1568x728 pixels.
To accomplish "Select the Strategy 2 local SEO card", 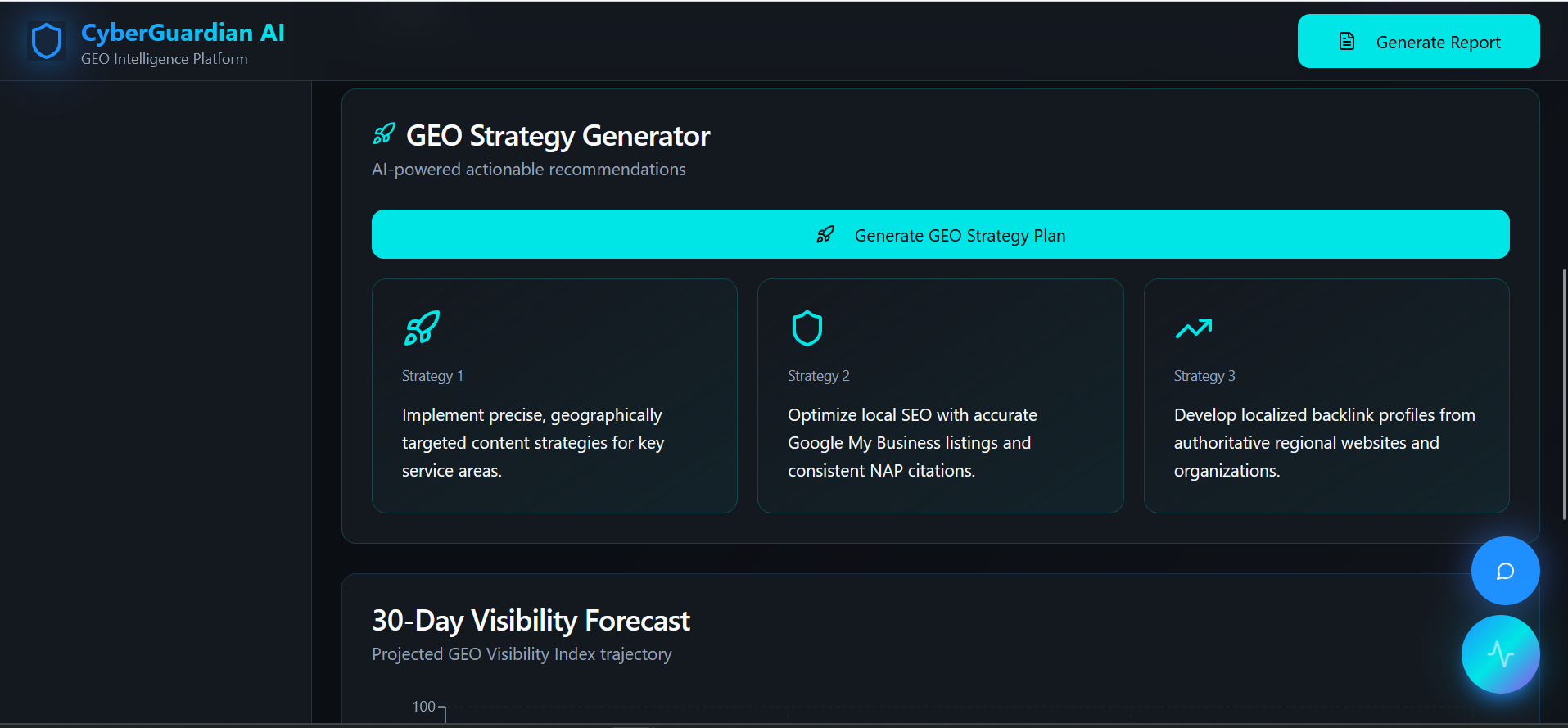I will click(940, 396).
